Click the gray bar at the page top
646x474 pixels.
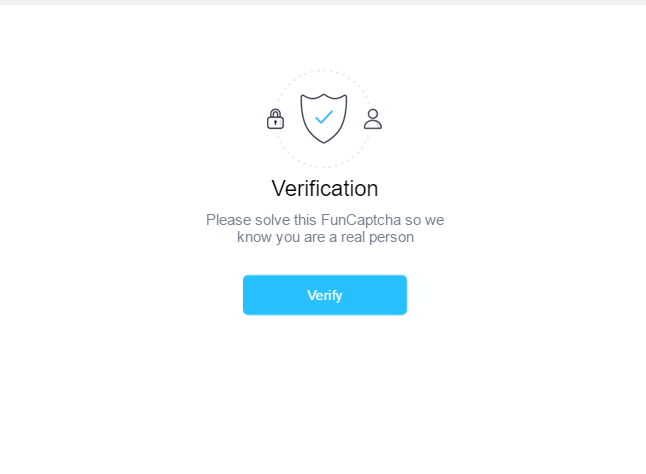pyautogui.click(x=323, y=2)
